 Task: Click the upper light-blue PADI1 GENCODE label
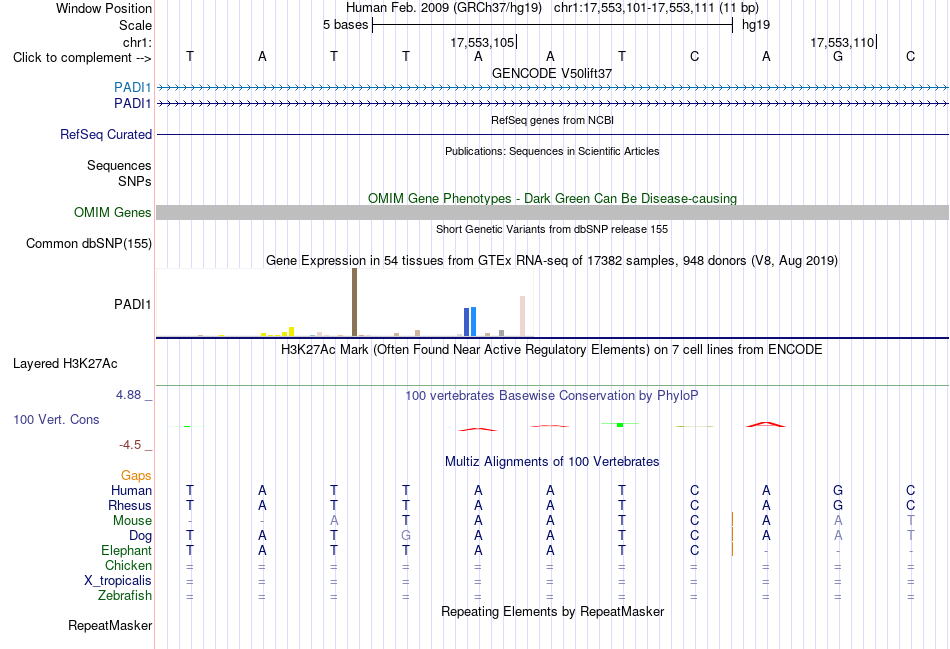(x=132, y=88)
